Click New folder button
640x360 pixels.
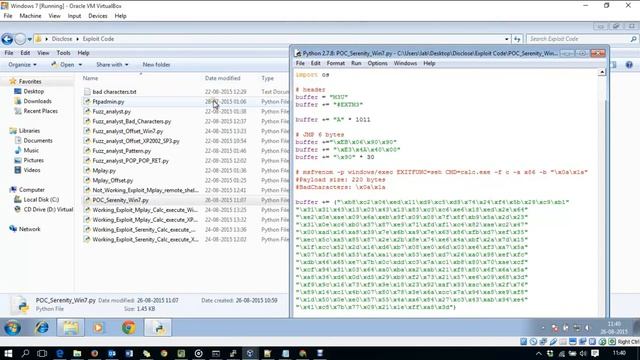coord(156,65)
